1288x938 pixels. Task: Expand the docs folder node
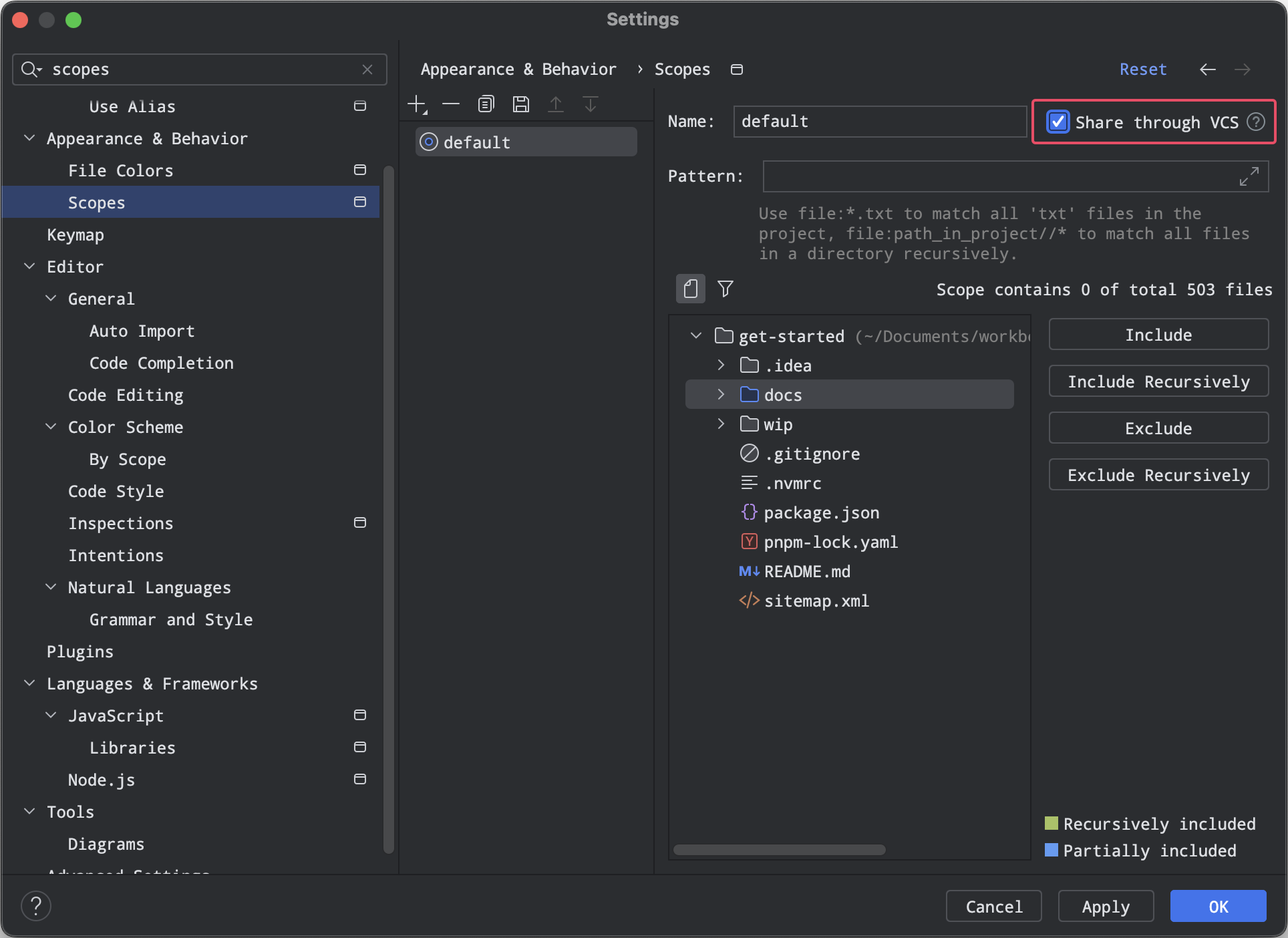coord(721,395)
